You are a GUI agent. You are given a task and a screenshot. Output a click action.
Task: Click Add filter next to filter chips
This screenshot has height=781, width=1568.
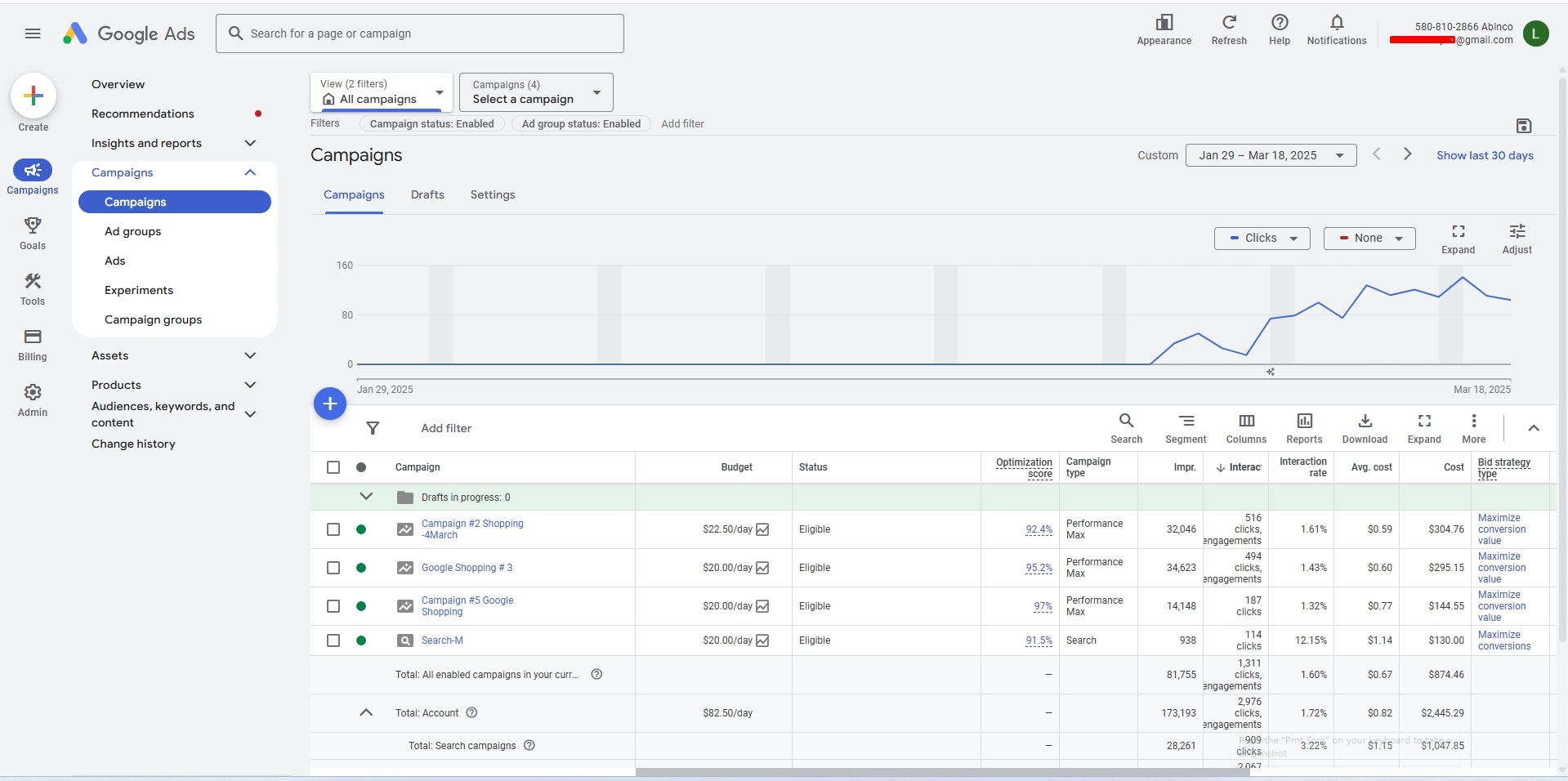point(682,124)
